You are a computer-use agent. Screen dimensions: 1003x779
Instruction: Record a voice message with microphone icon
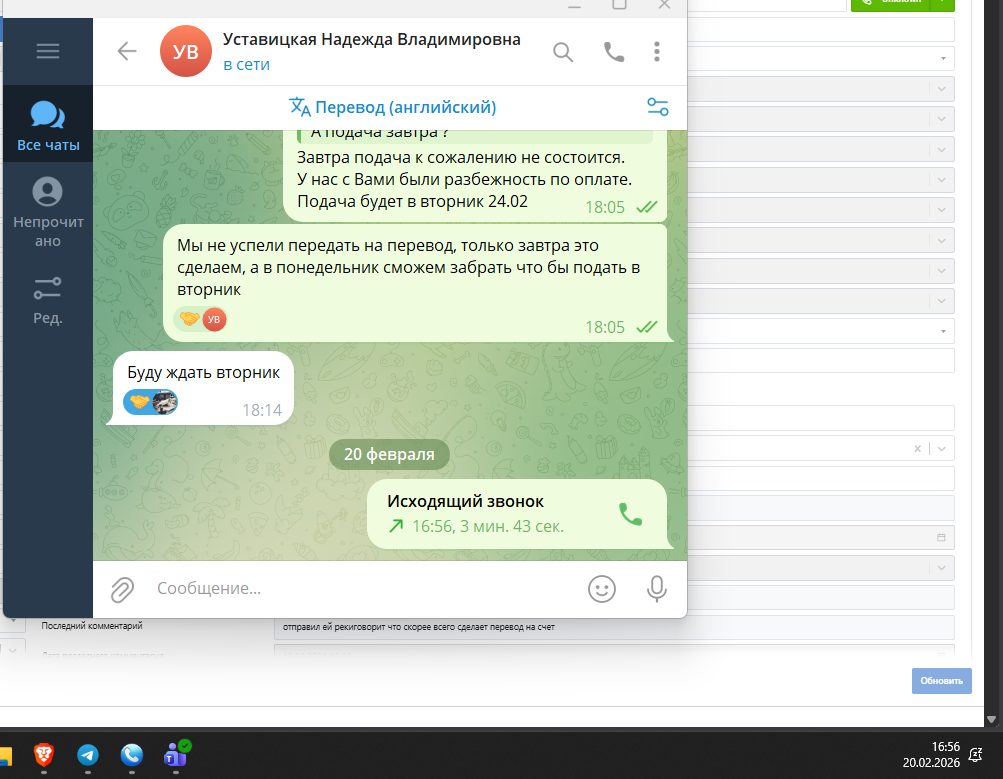(x=657, y=589)
